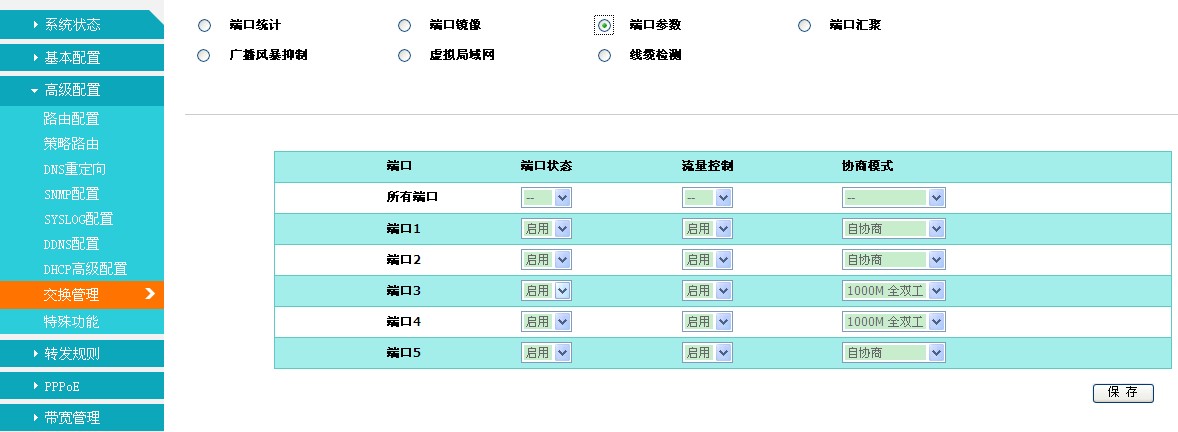Open the DHCP高级配置 sidebar item
1178x432 pixels.
(x=85, y=269)
